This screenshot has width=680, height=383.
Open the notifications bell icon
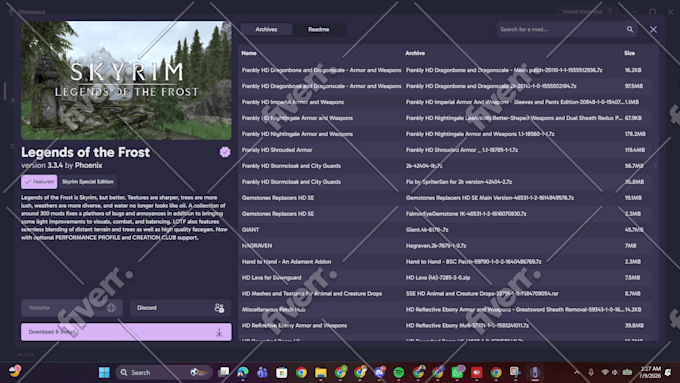[668, 372]
